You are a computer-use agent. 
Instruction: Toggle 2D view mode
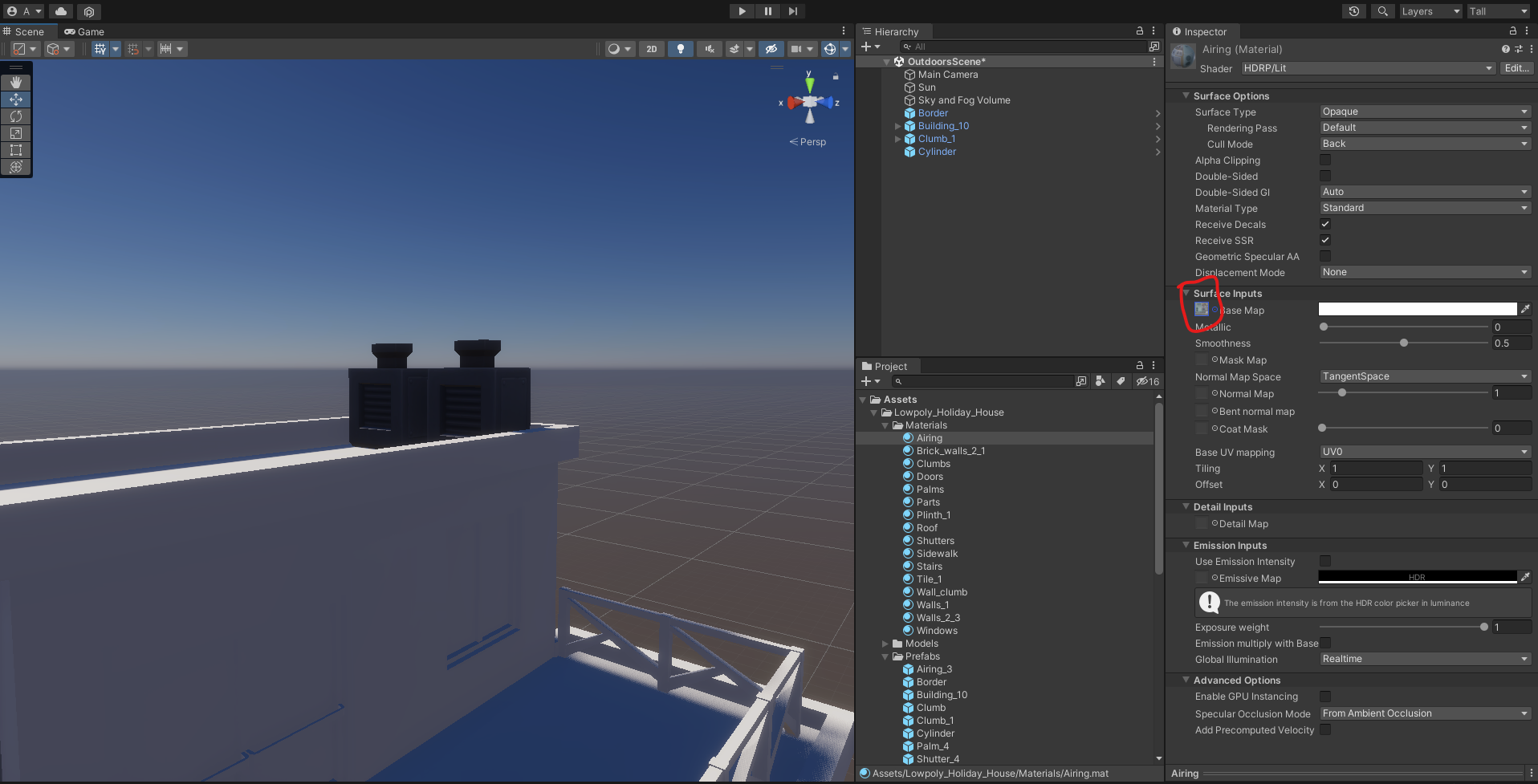(652, 49)
